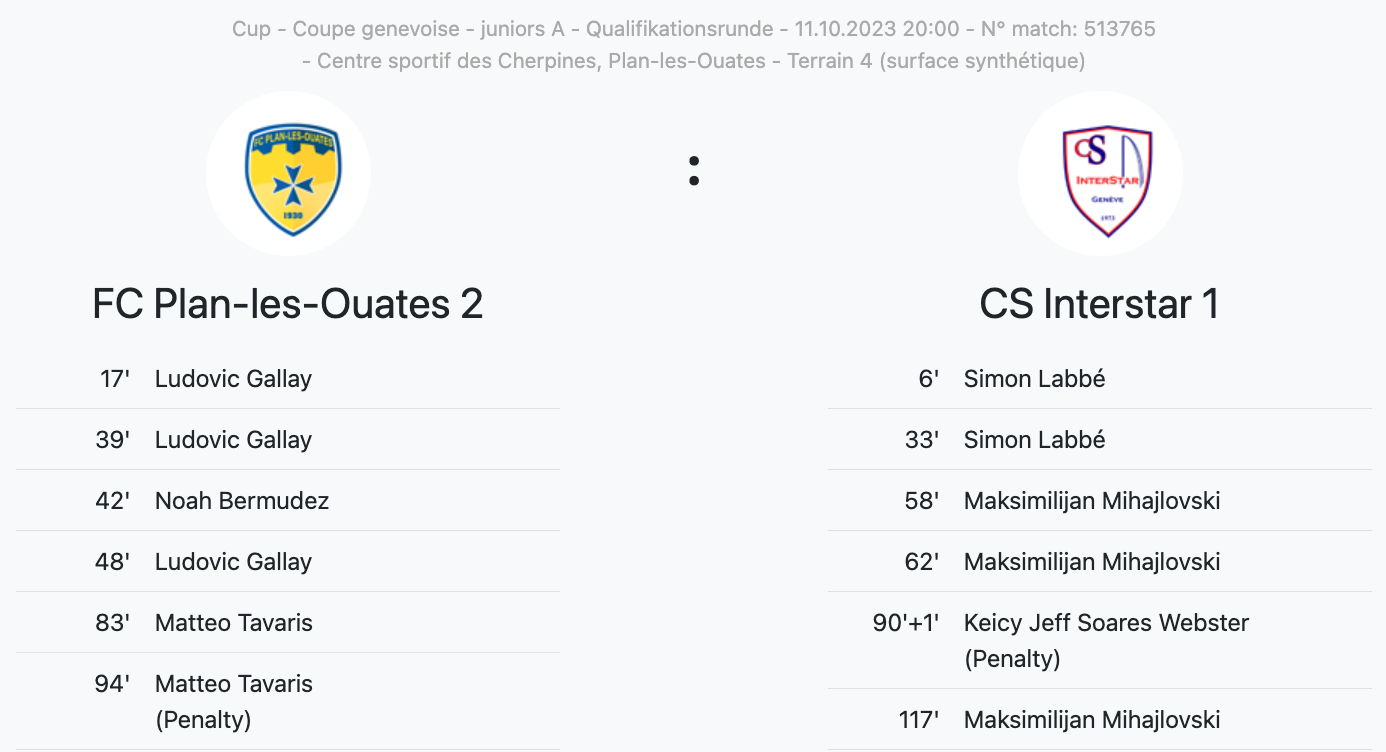Select Maksimilijan Mihajlovski's 62' goal
This screenshot has width=1386, height=752.
click(1092, 562)
